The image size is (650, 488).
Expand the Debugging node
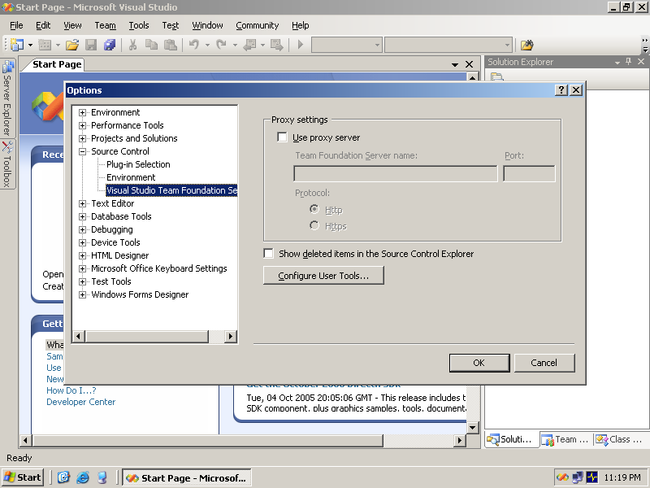(82, 230)
